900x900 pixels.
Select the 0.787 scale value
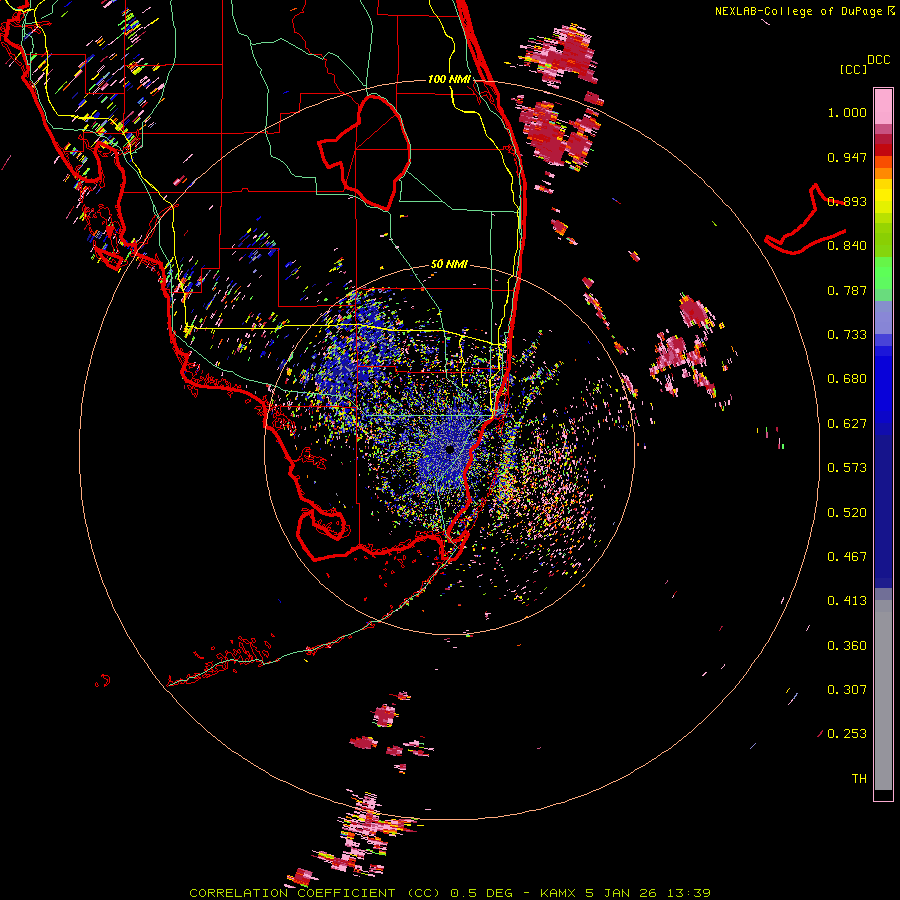click(x=847, y=290)
